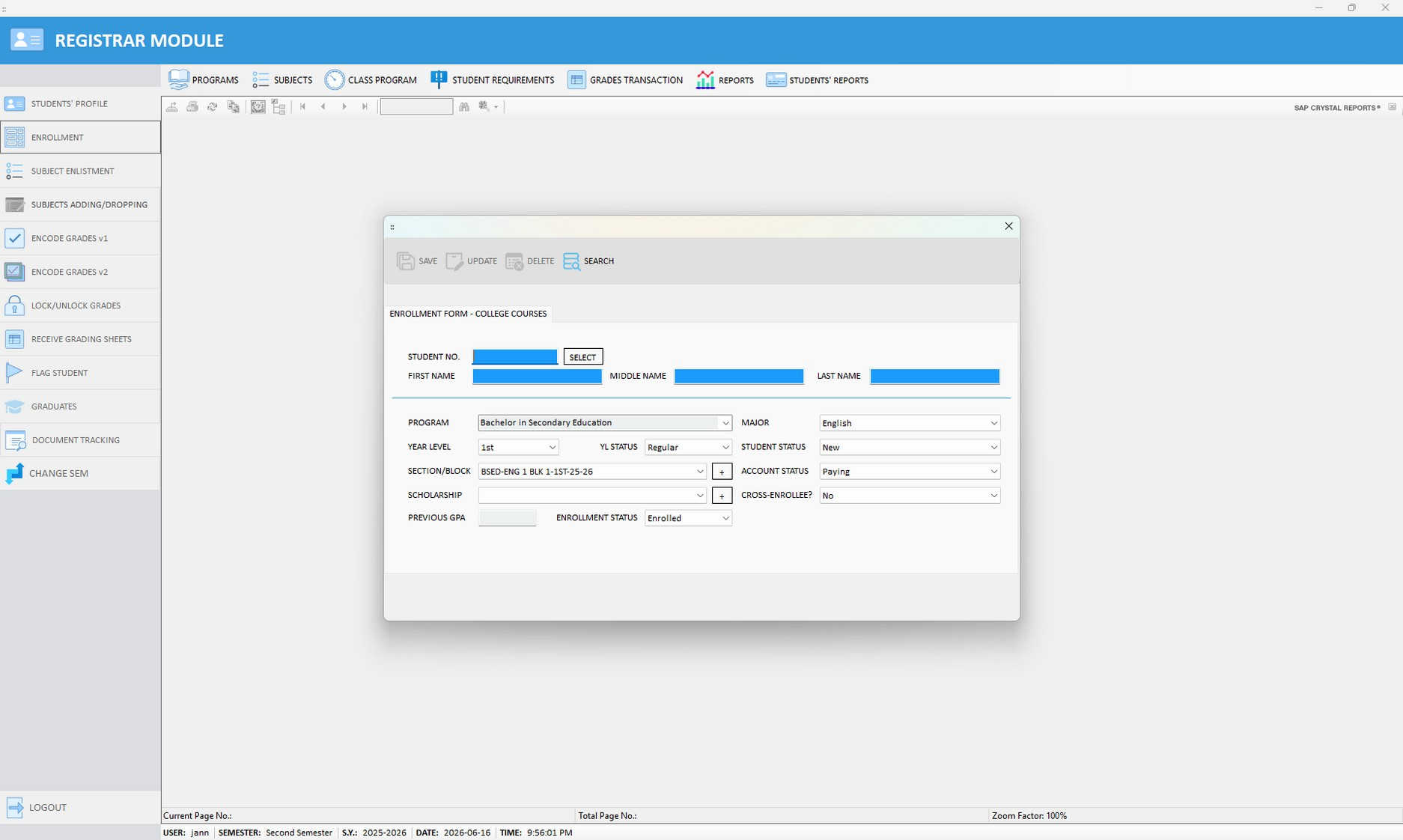Go to previous report page

pyautogui.click(x=323, y=107)
